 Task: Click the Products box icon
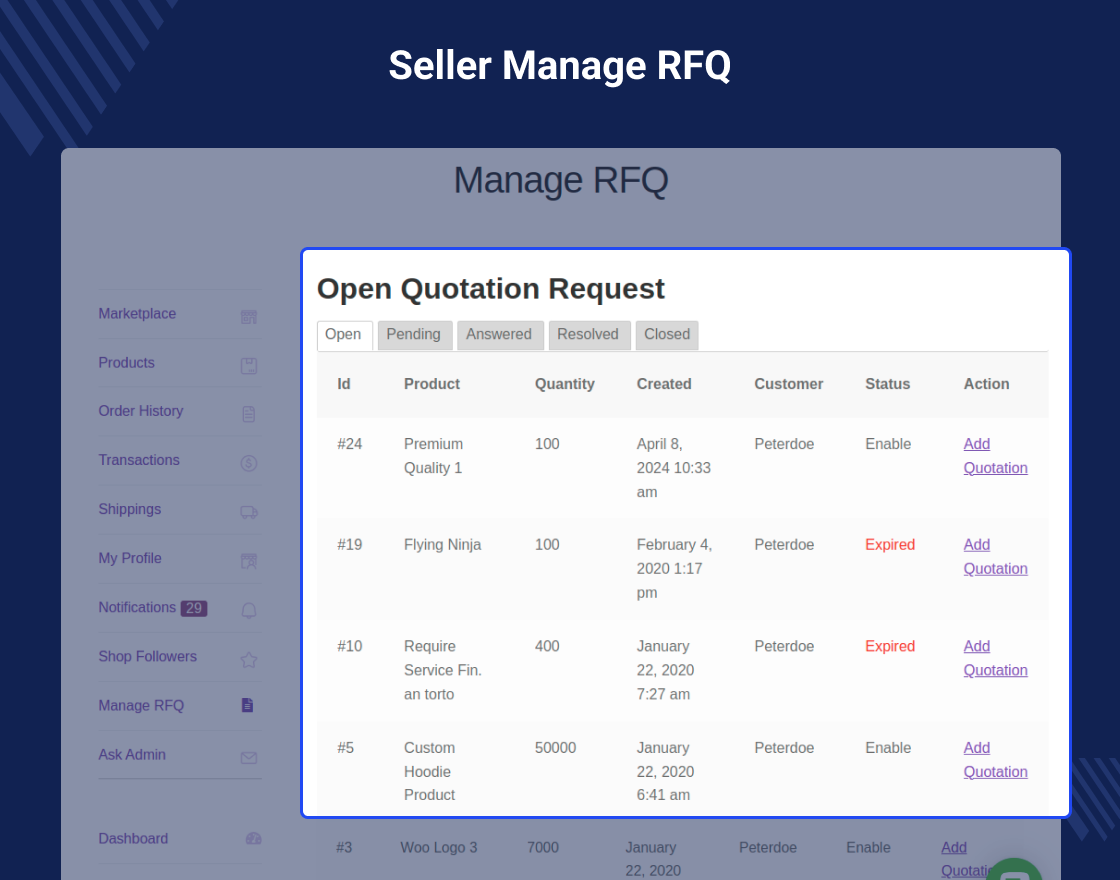point(249,366)
